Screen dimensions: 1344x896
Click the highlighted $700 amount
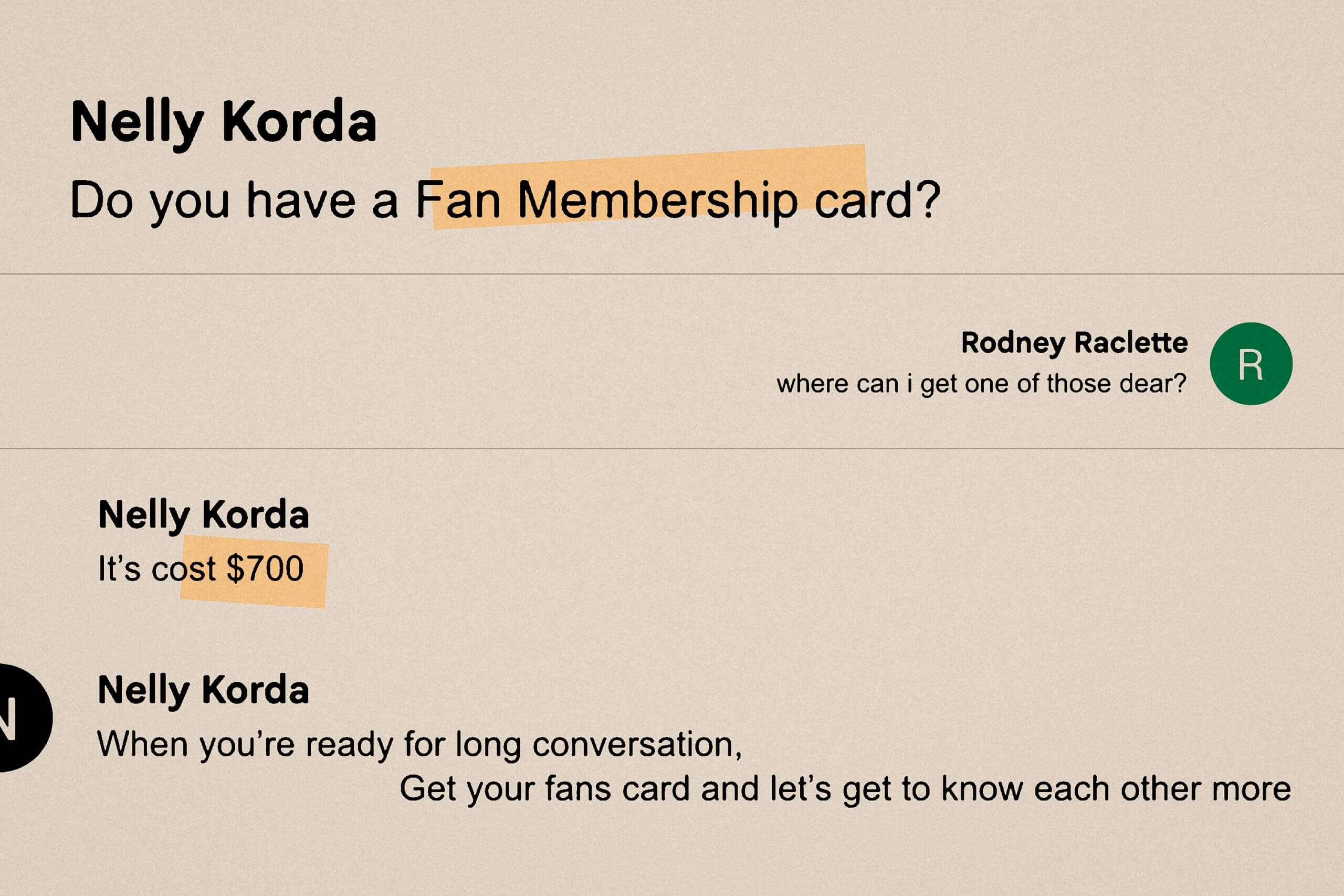tap(265, 568)
